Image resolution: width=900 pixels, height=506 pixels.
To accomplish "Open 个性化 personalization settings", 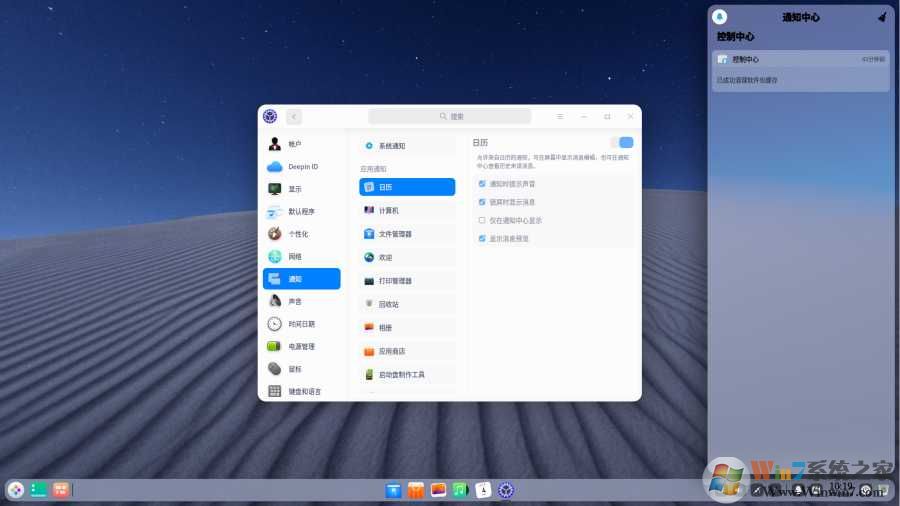I will (301, 234).
